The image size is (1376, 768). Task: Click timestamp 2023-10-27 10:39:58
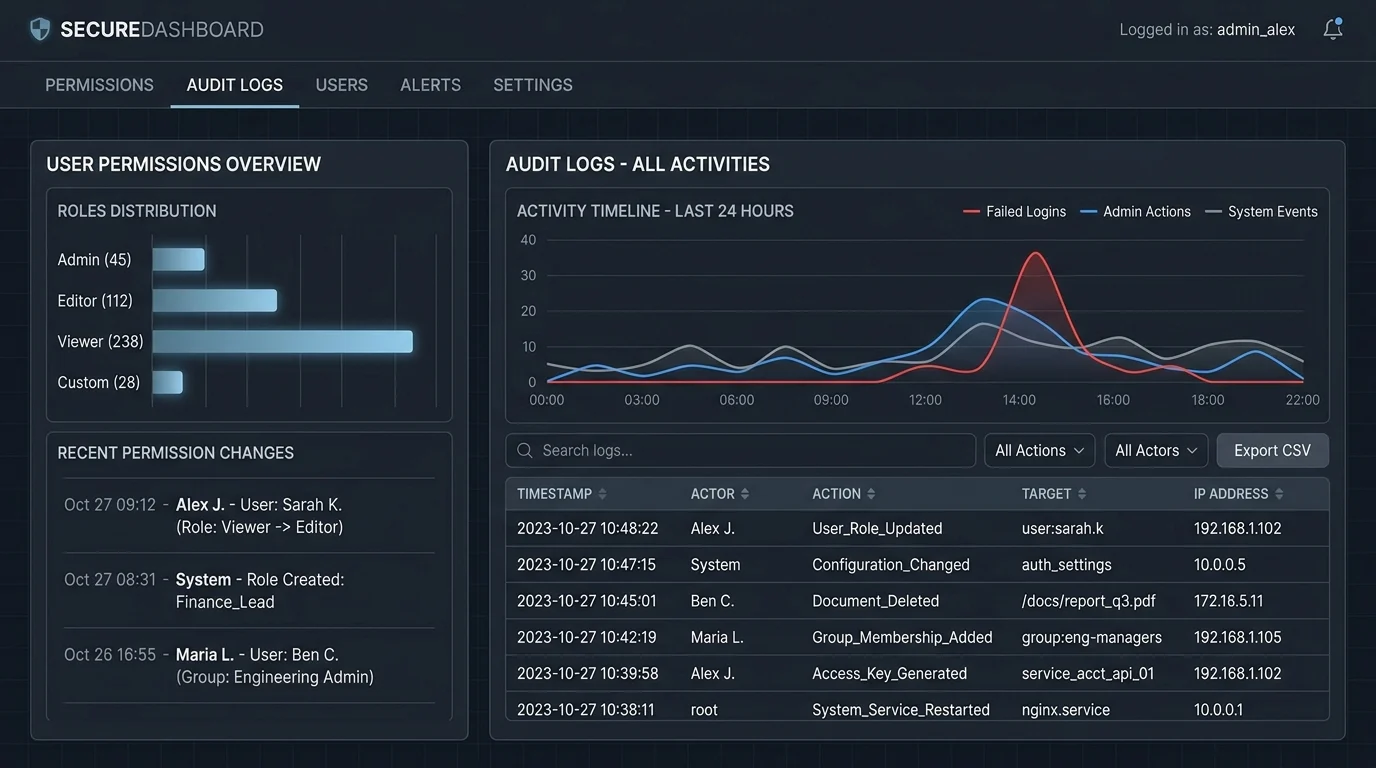pyautogui.click(x=587, y=674)
